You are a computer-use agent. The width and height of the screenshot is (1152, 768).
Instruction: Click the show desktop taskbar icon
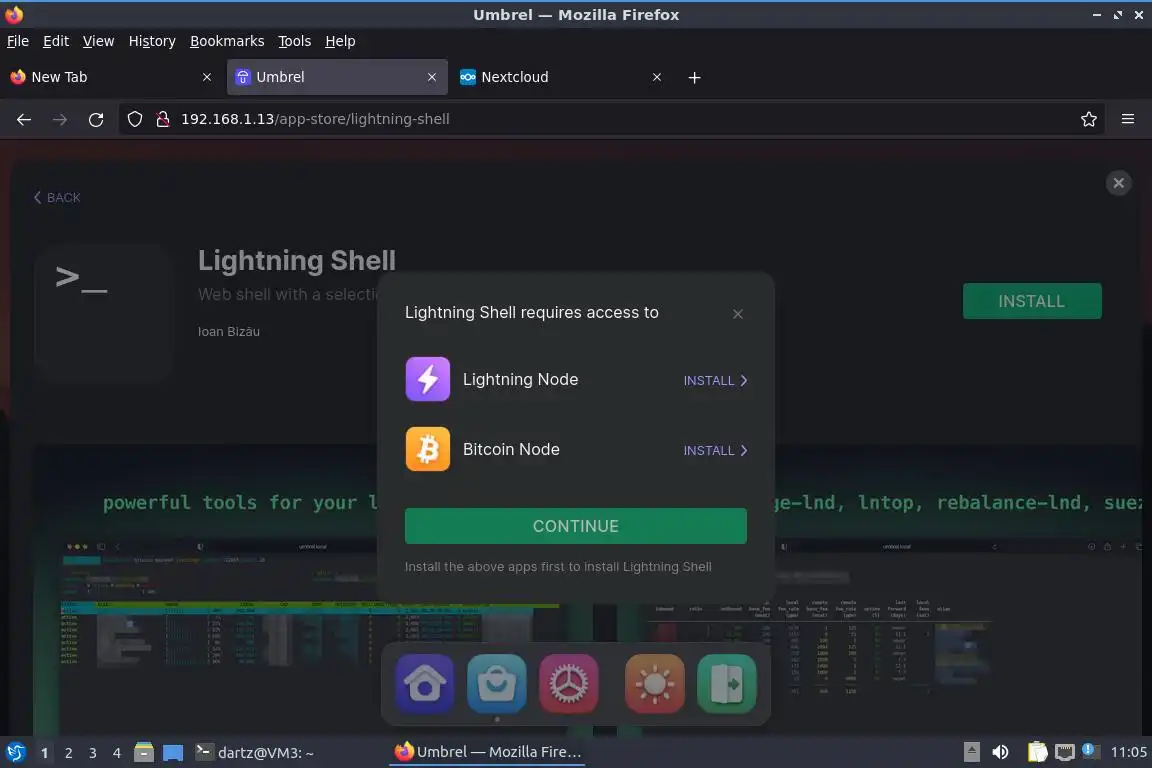(173, 753)
